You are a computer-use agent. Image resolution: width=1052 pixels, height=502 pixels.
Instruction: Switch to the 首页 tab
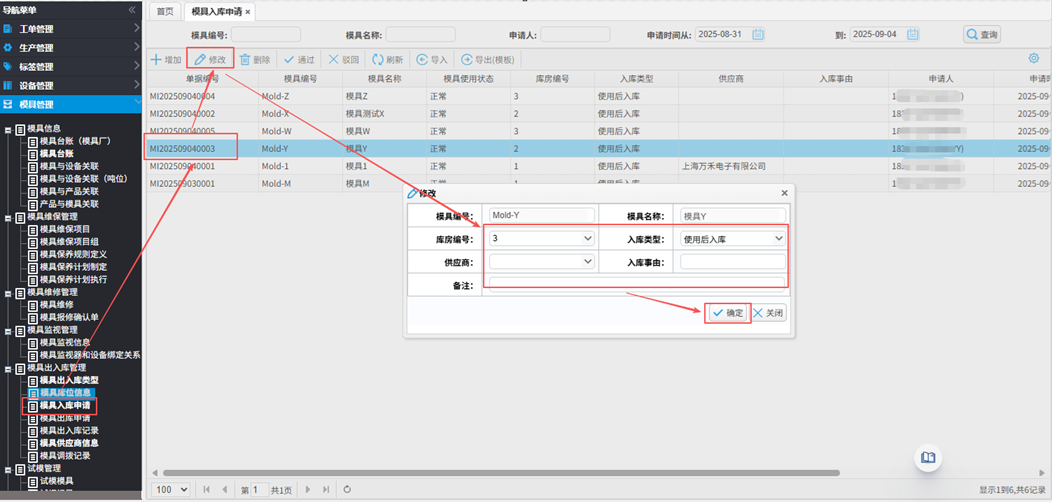[165, 12]
